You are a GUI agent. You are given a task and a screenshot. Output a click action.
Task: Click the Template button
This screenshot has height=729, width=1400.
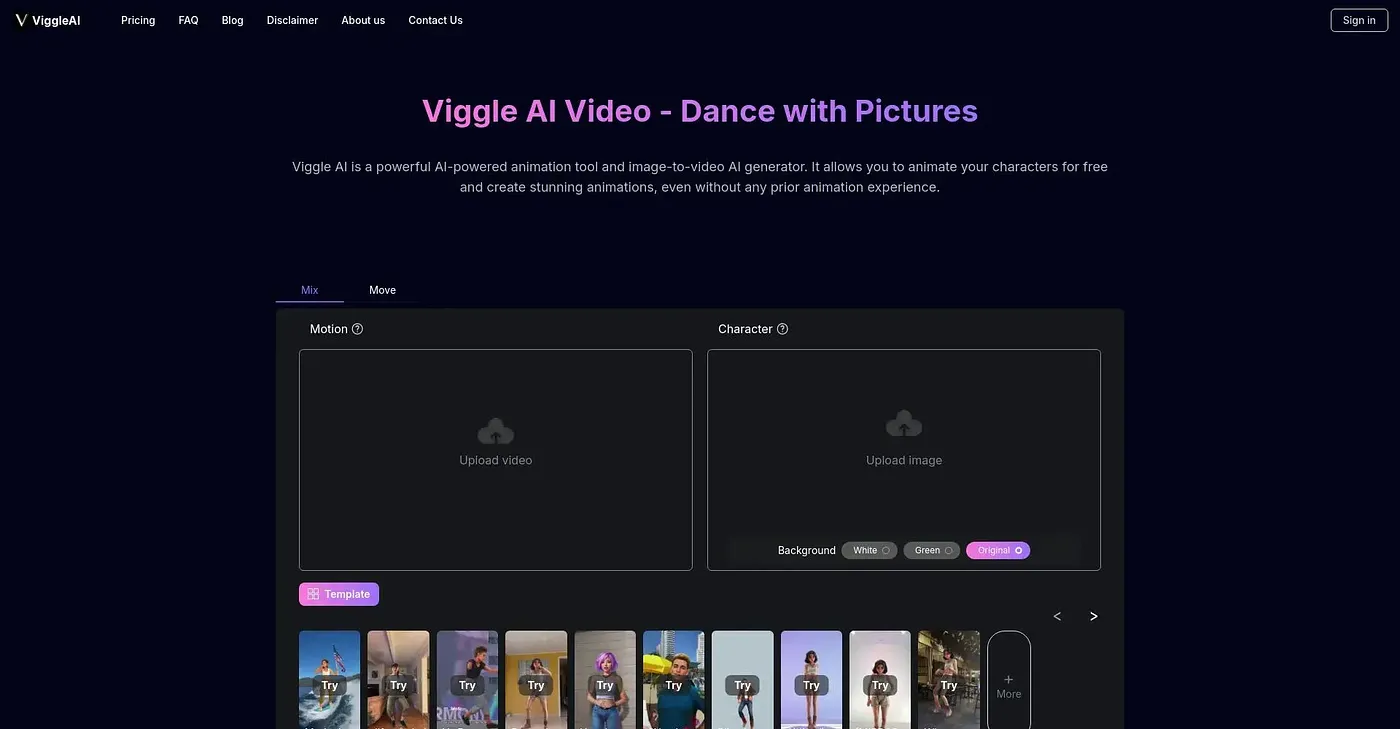coord(339,594)
